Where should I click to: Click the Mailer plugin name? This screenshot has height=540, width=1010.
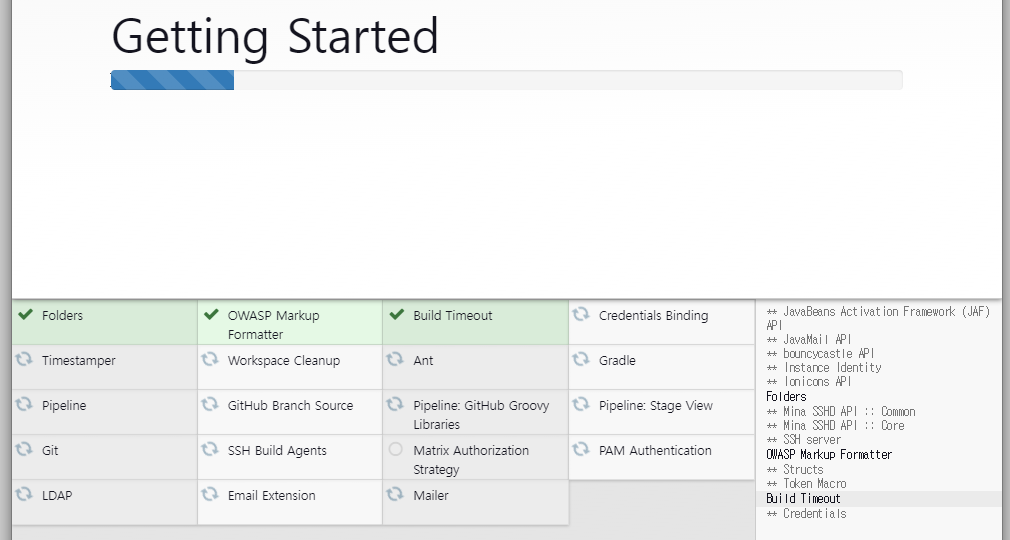coord(431,496)
